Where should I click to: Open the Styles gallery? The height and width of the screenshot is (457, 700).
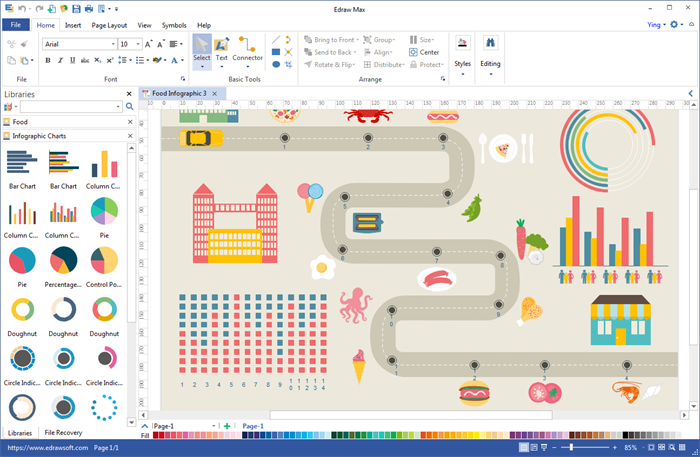(x=462, y=50)
